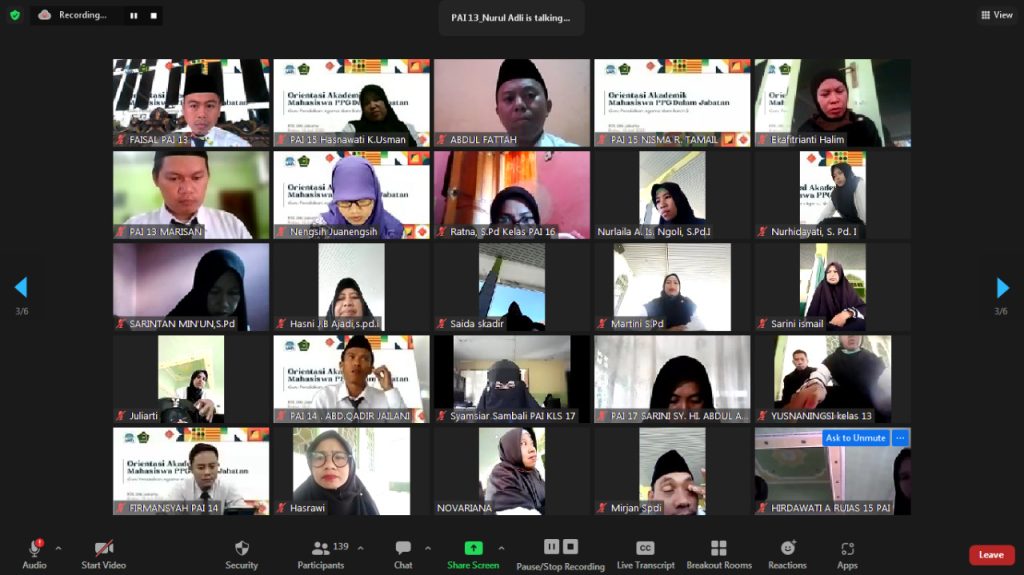Click the green Share Screen icon
This screenshot has height=575, width=1024.
(473, 548)
